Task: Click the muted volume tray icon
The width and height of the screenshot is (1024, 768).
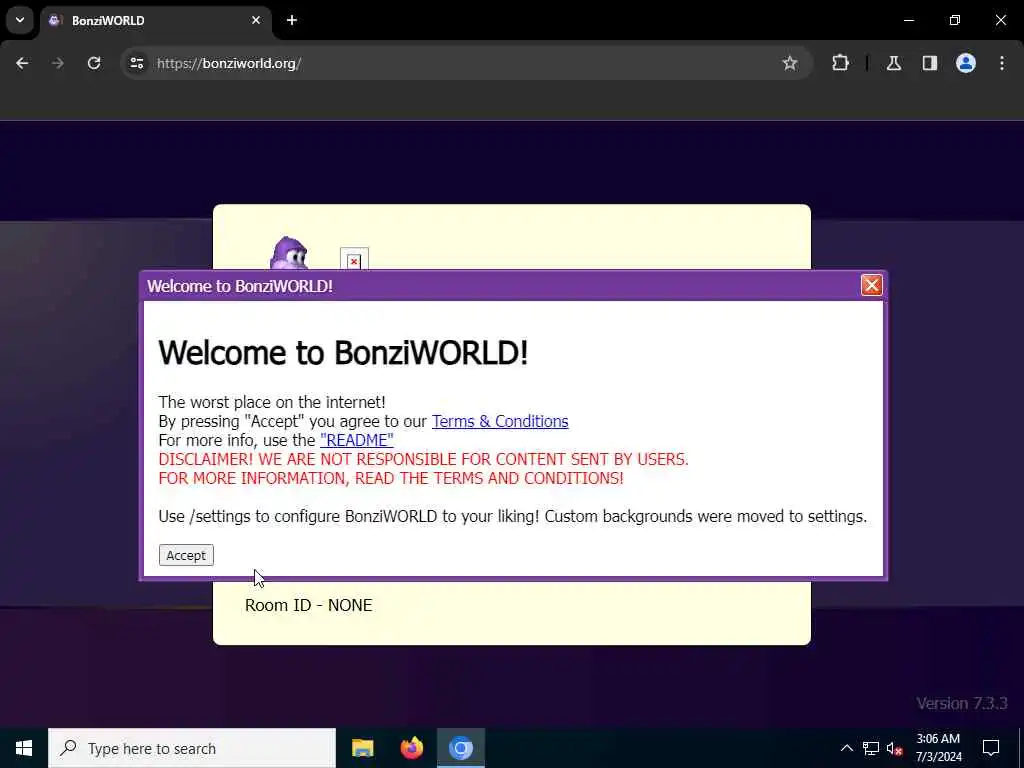Action: (x=895, y=748)
